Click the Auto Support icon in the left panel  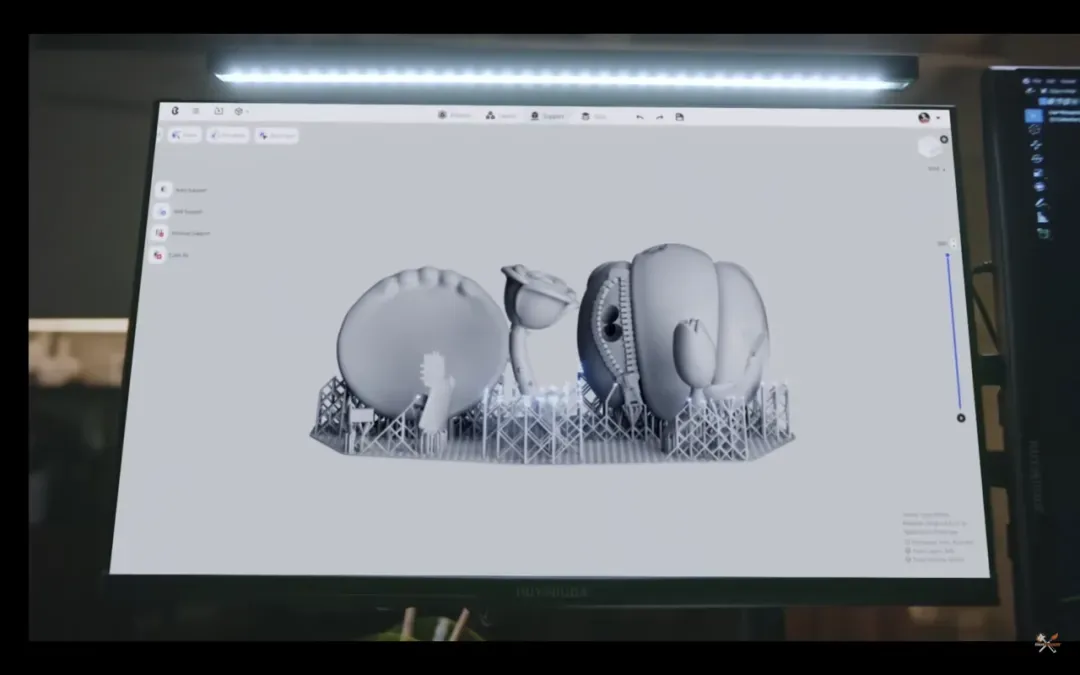tap(162, 189)
